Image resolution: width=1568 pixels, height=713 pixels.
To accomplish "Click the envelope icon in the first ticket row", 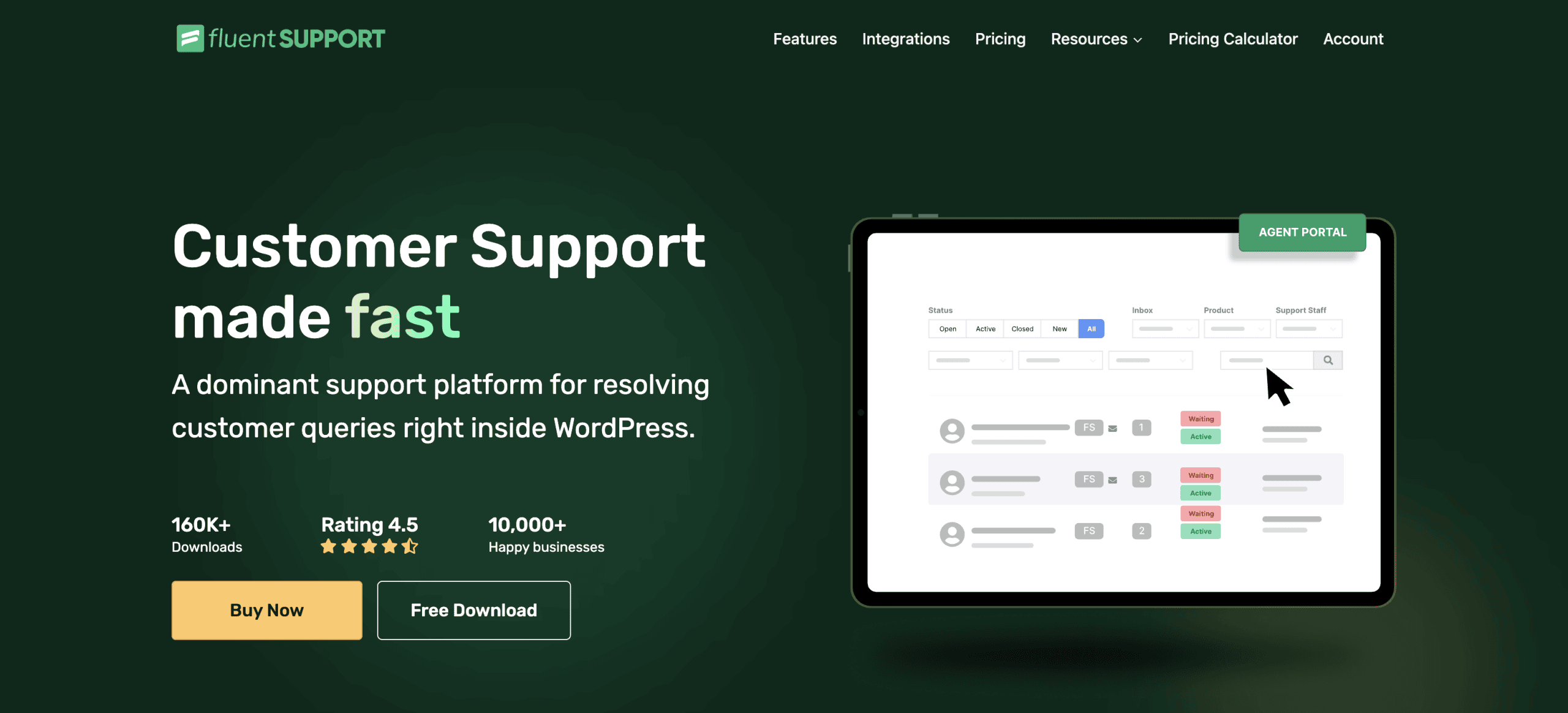I will 1113,429.
